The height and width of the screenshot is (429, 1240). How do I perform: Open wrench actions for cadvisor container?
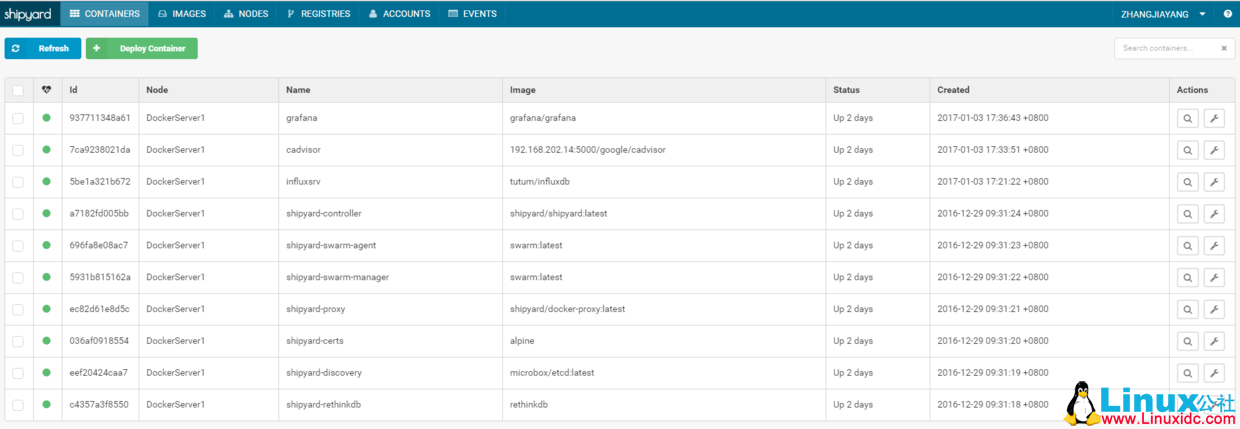(x=1214, y=150)
